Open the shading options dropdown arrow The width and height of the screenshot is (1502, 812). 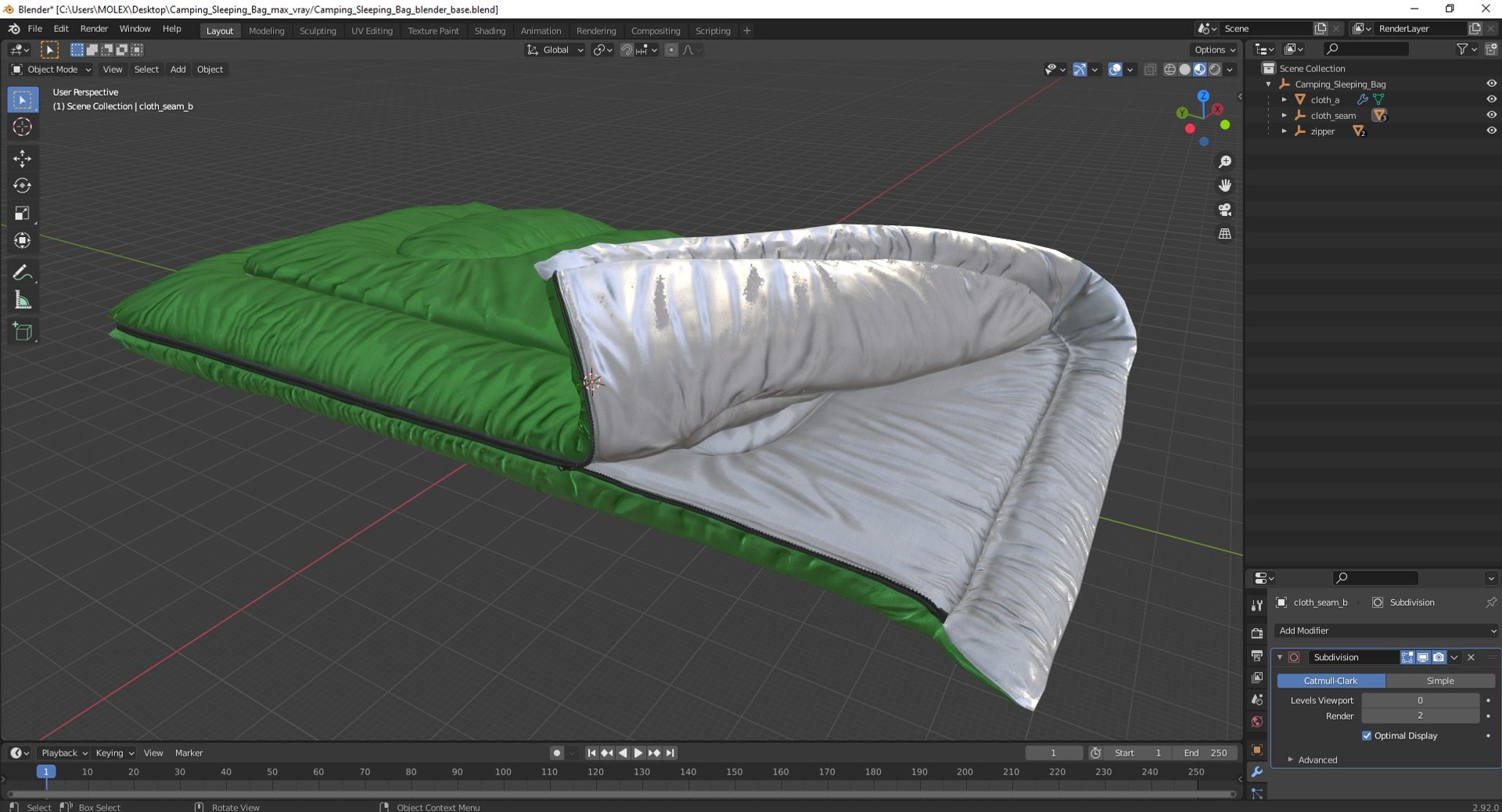pos(1231,70)
